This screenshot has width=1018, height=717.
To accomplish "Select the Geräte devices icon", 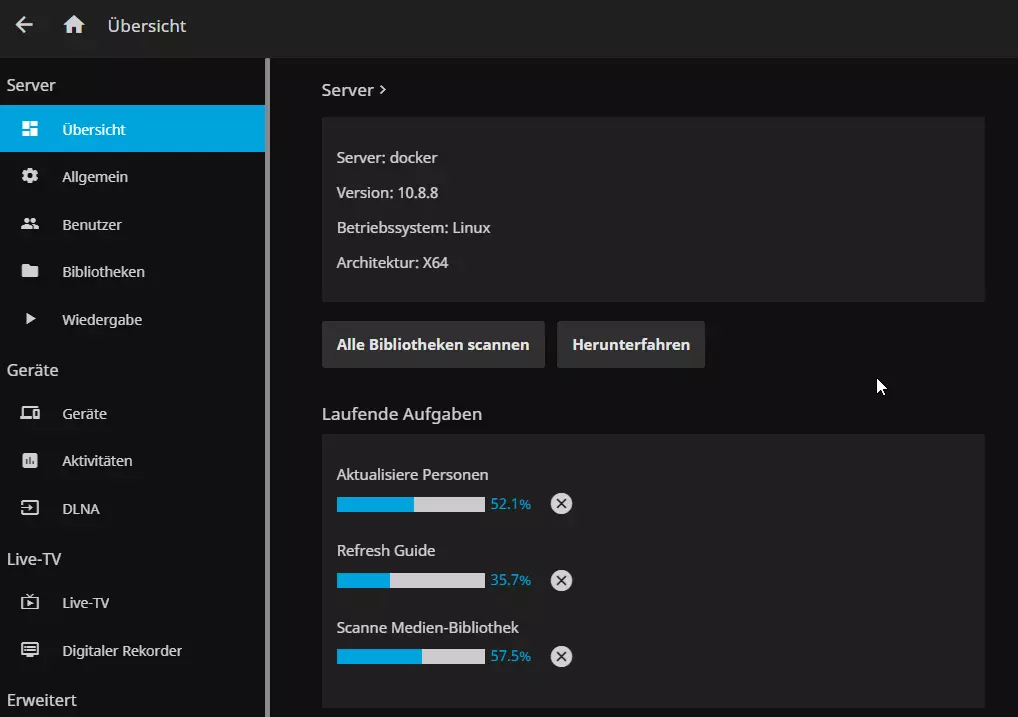I will (x=28, y=413).
